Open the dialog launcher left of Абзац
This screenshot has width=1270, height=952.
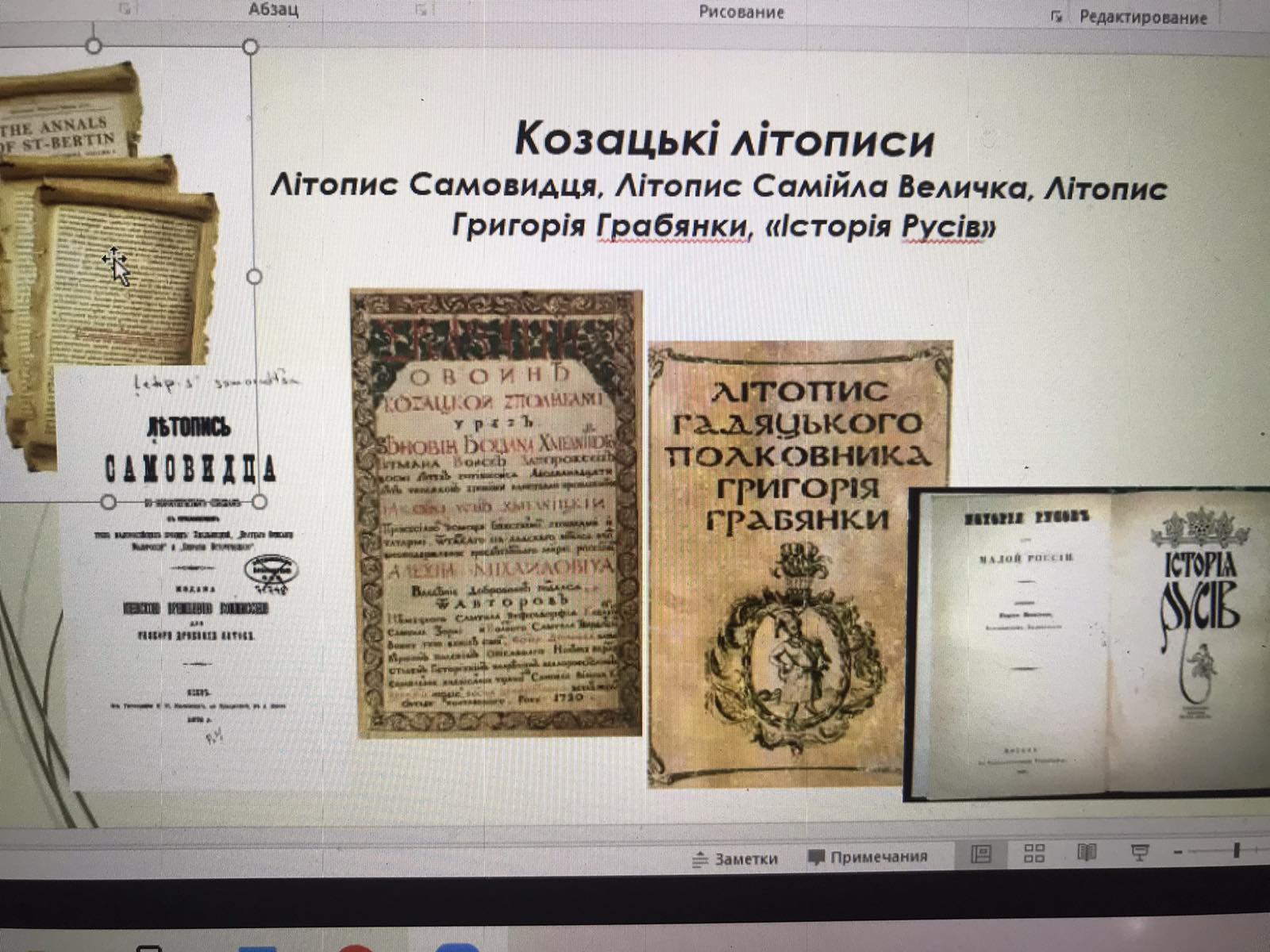(125, 10)
